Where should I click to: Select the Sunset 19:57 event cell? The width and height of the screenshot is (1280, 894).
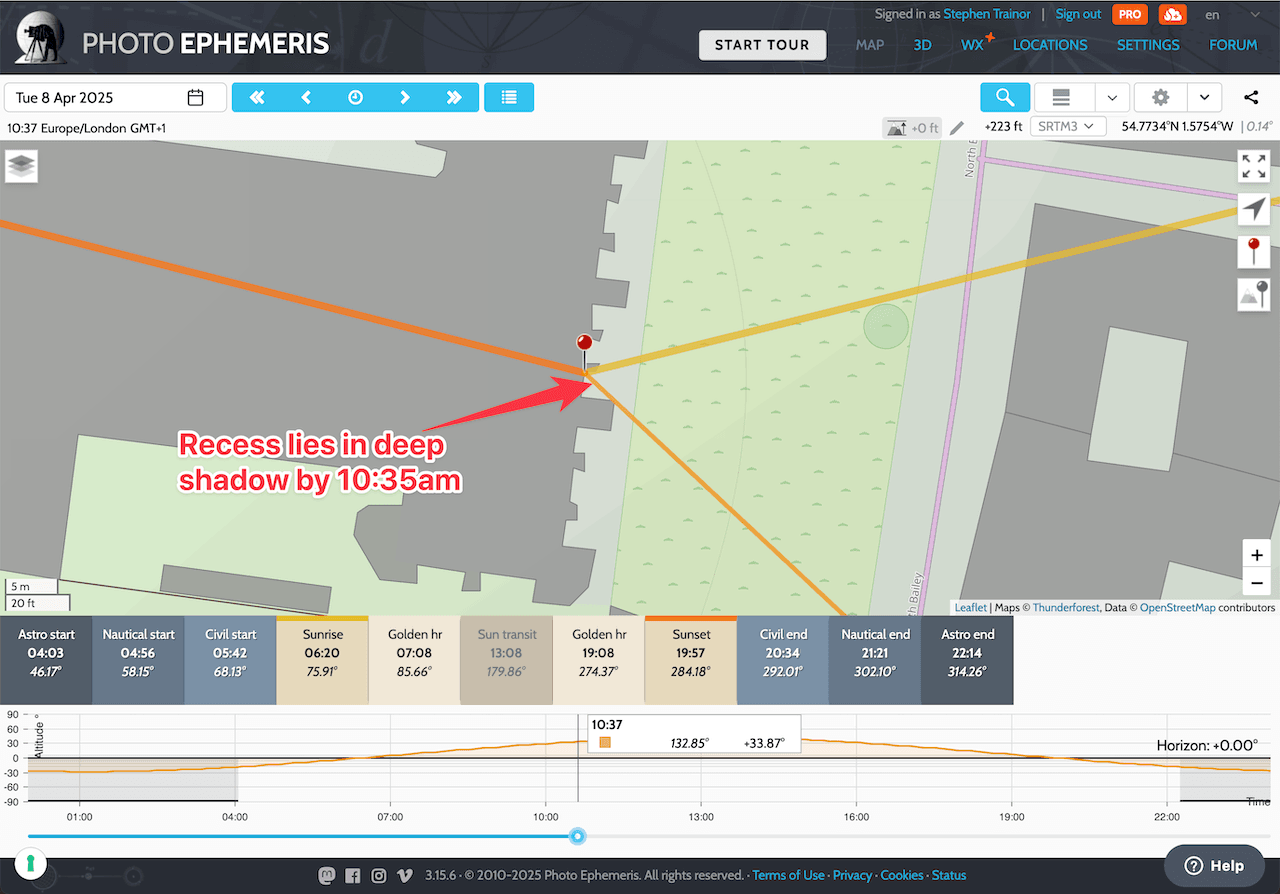[x=691, y=660]
